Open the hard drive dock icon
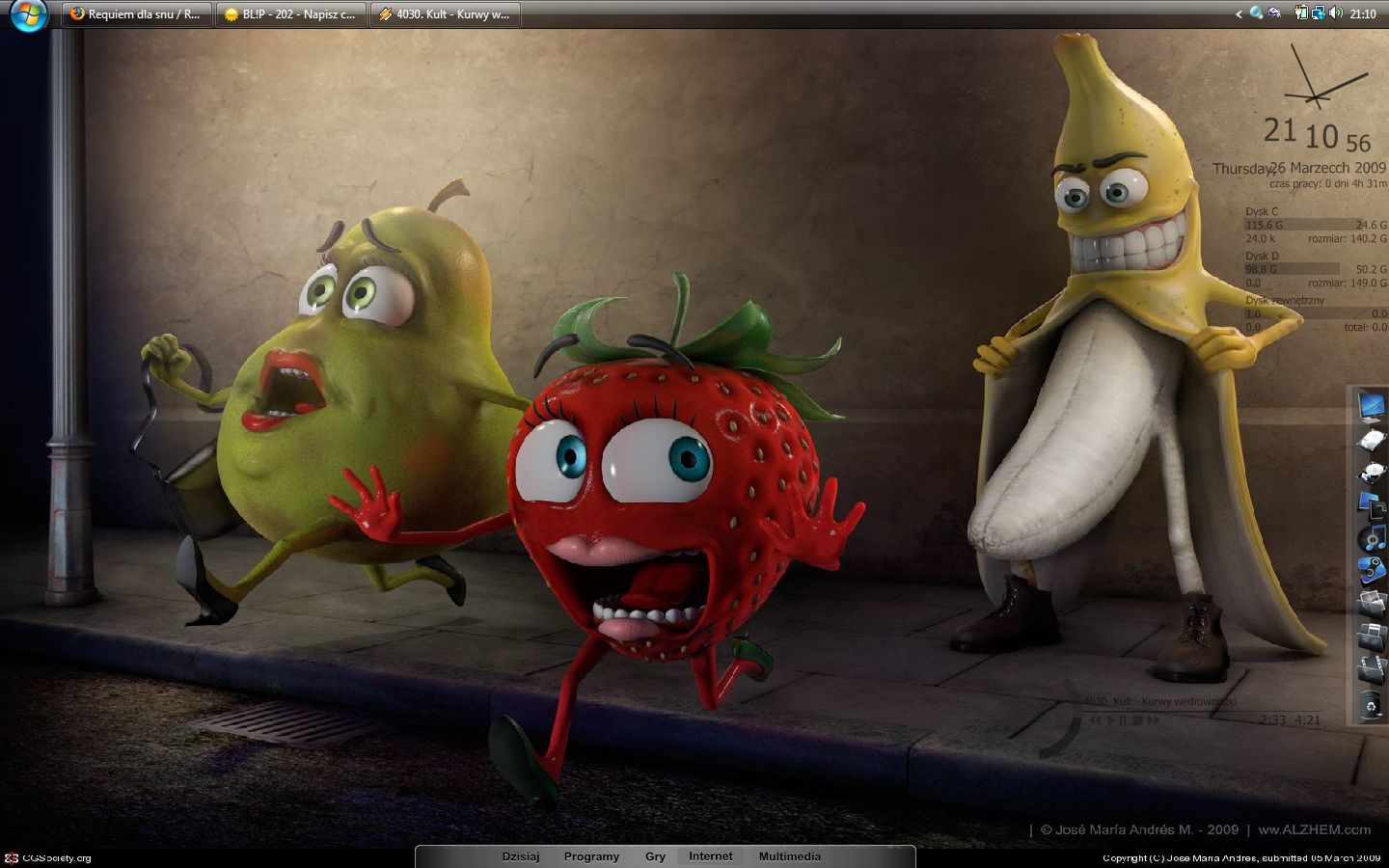1389x868 pixels. coord(1372,442)
